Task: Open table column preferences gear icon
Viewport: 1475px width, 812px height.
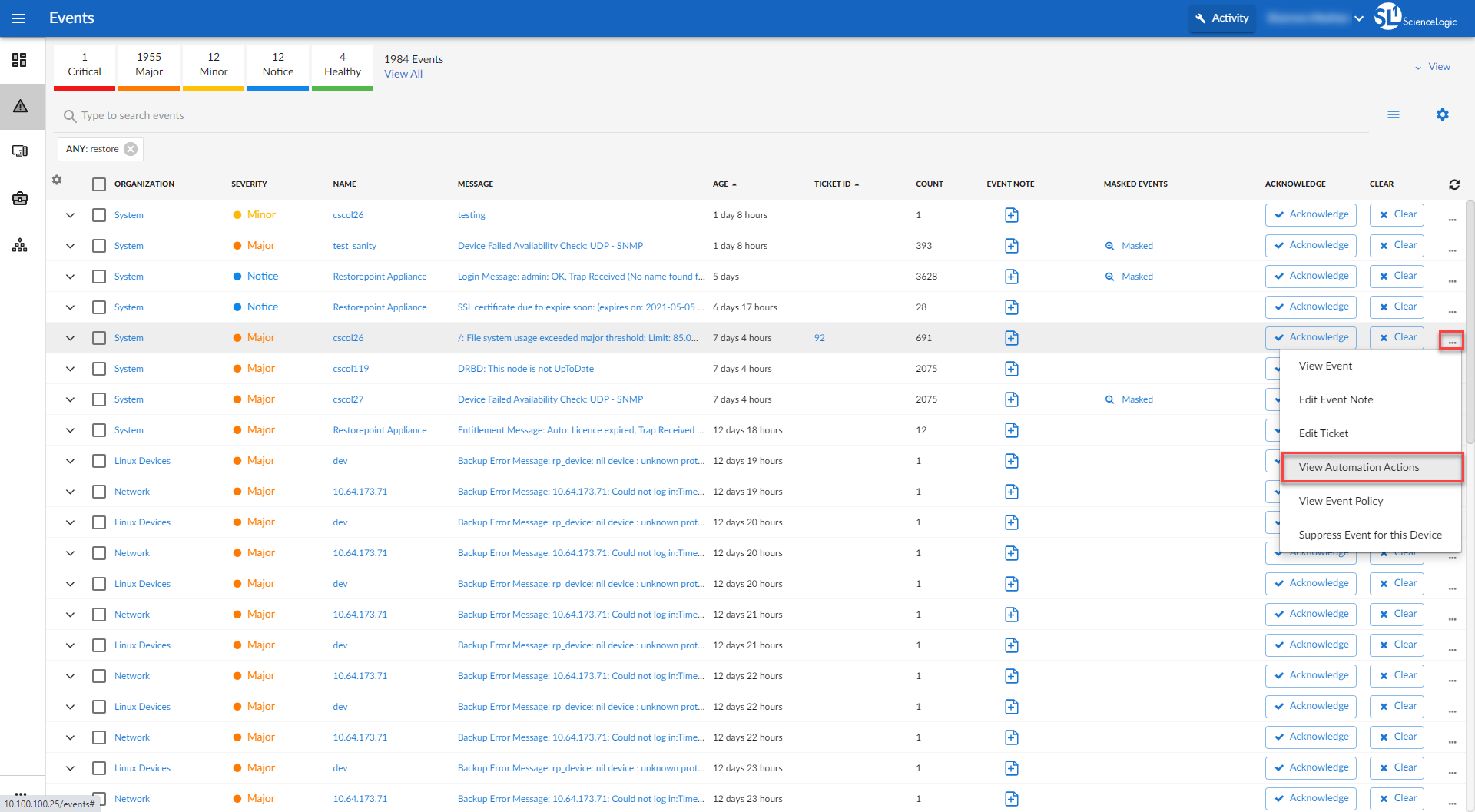Action: coord(57,180)
